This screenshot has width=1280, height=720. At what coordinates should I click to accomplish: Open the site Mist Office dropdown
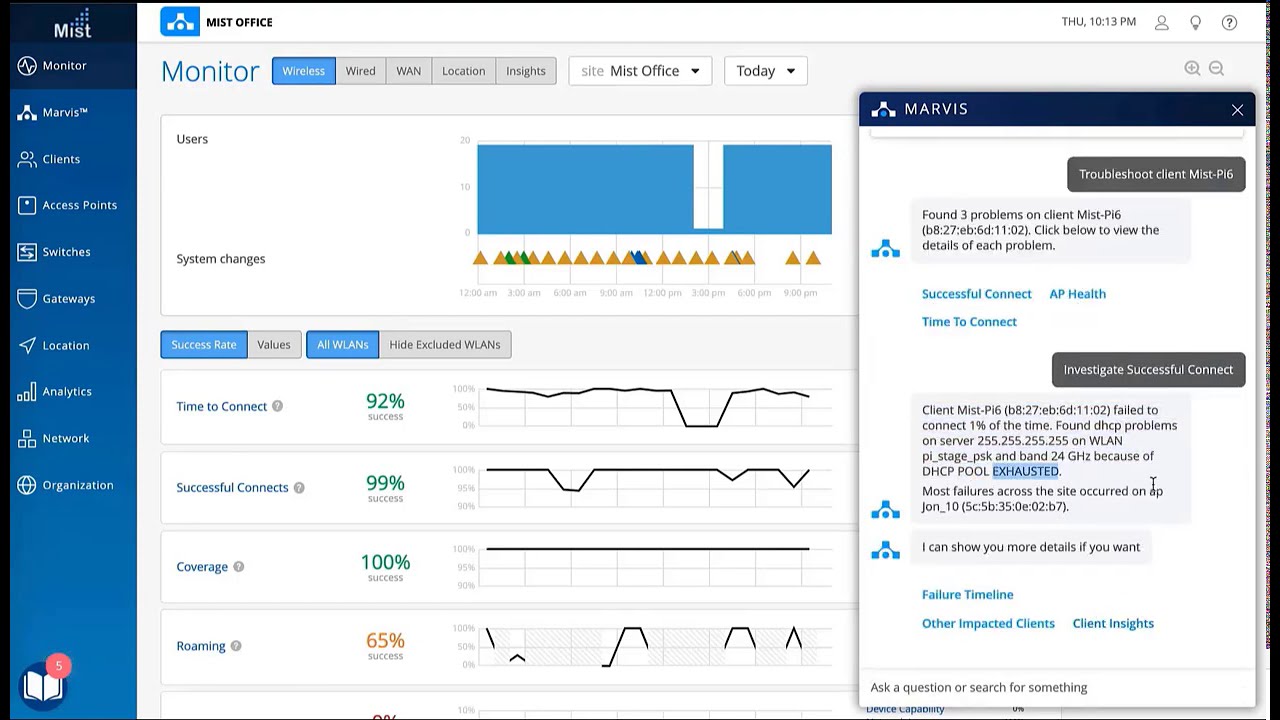click(x=640, y=71)
